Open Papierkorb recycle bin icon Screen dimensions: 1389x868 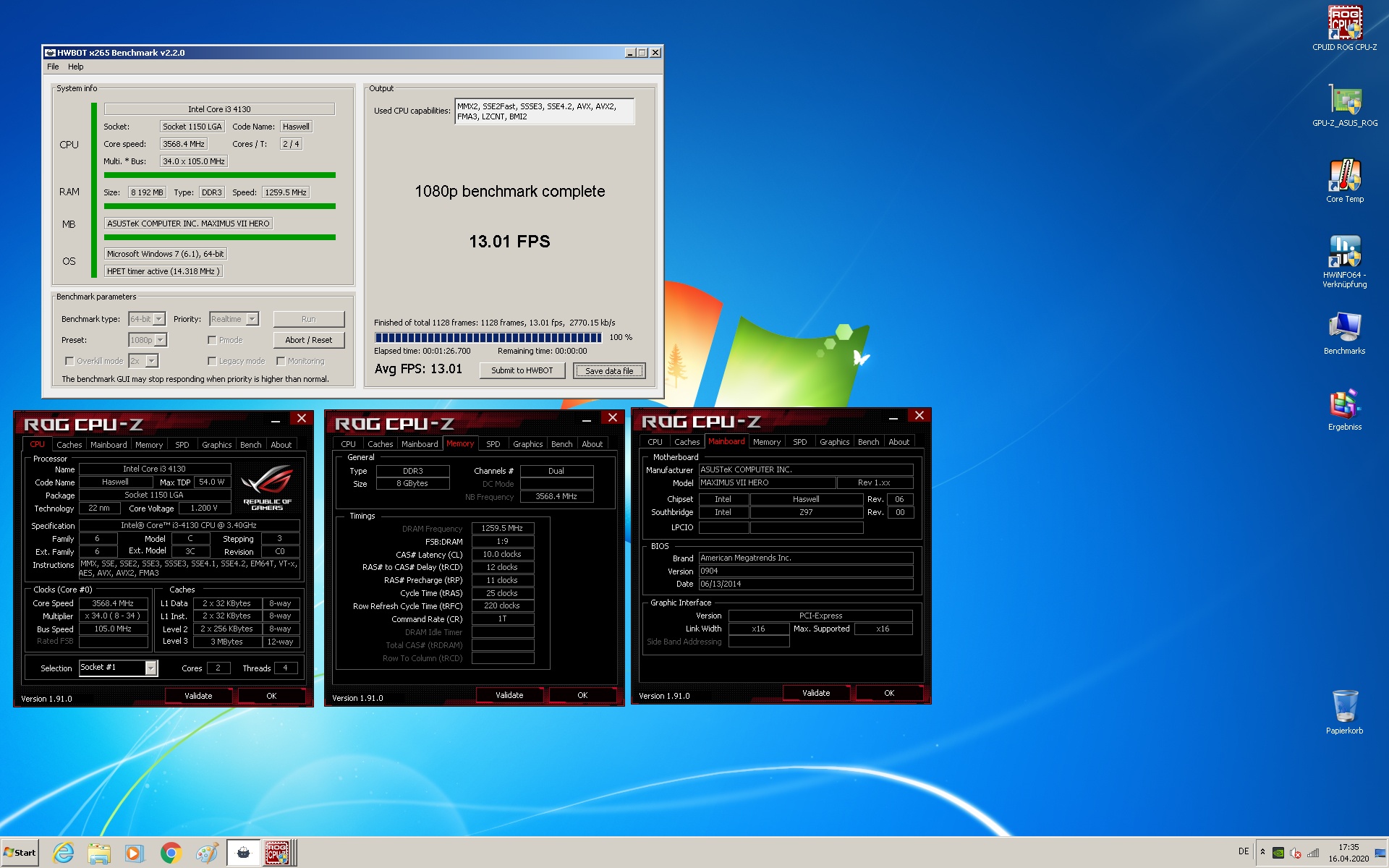point(1344,711)
